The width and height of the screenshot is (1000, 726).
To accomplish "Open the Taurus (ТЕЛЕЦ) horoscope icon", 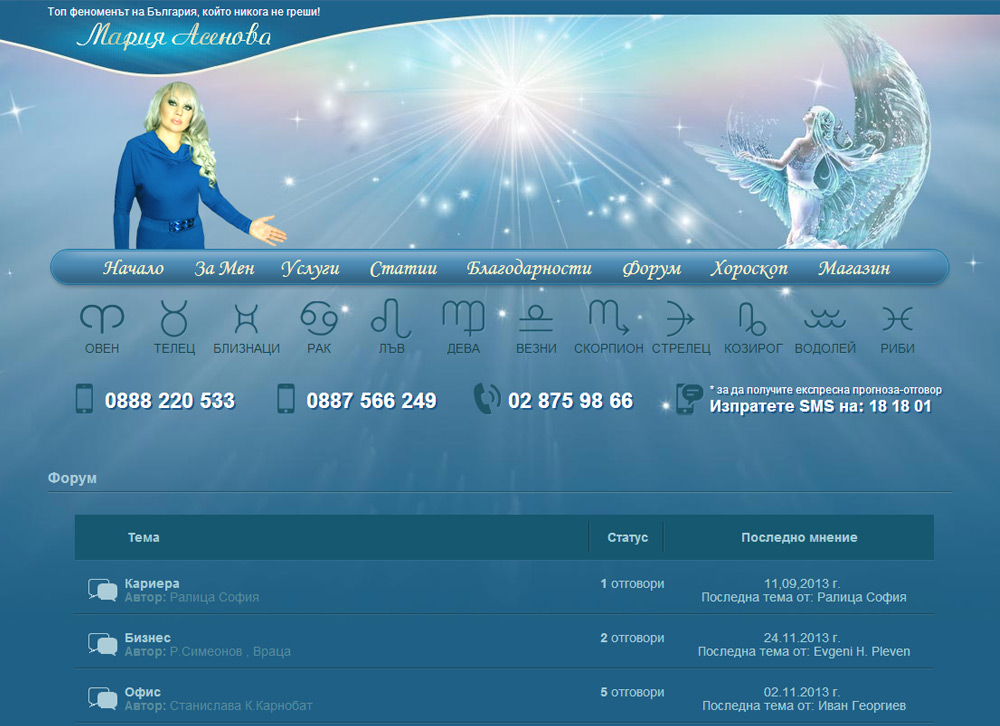I will pos(174,319).
